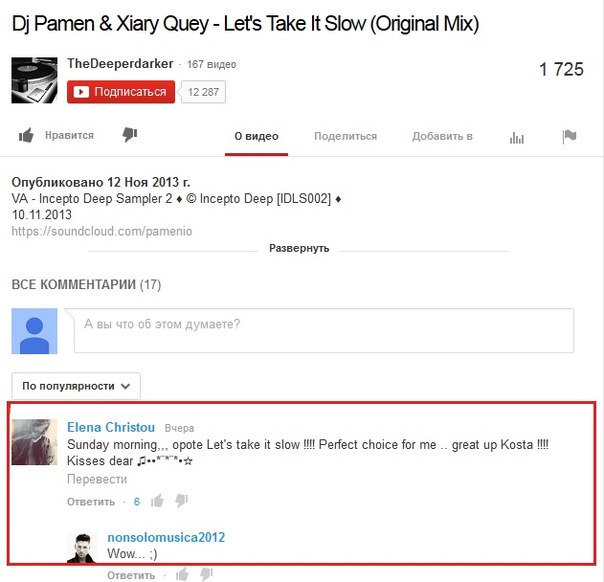Dislike the nonsolomusica2012 reply with thumbs-down
Viewport: 604px width, 582px height.
(x=206, y=574)
